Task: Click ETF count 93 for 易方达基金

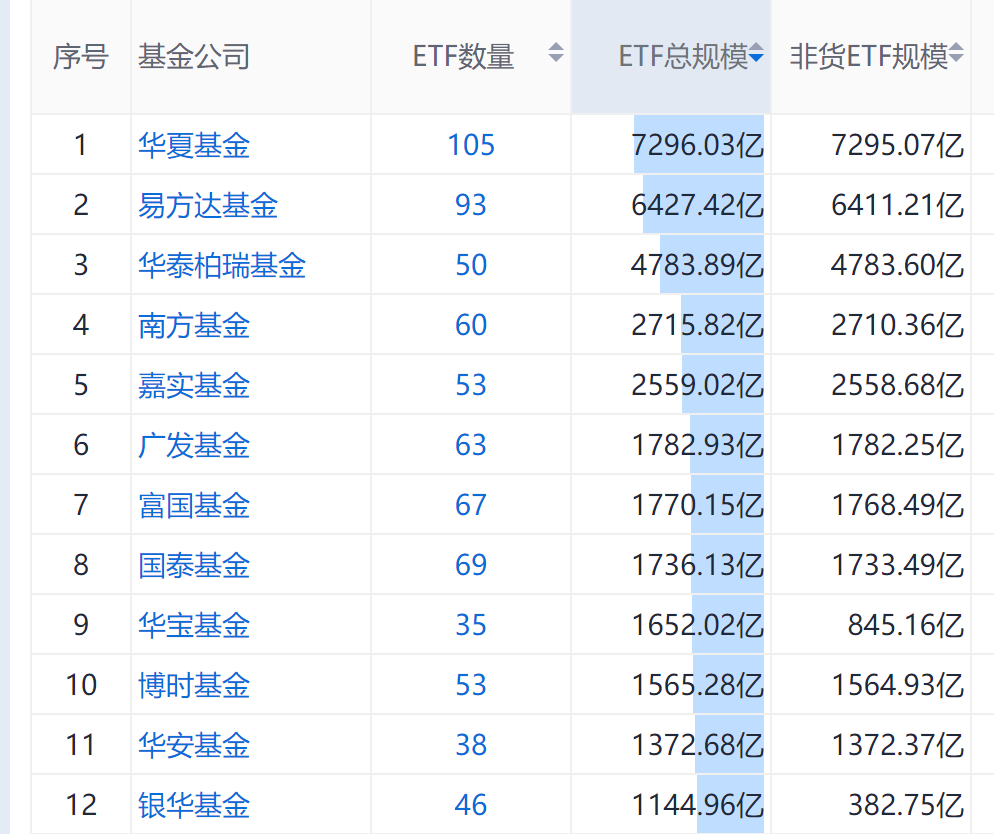Action: click(x=471, y=205)
